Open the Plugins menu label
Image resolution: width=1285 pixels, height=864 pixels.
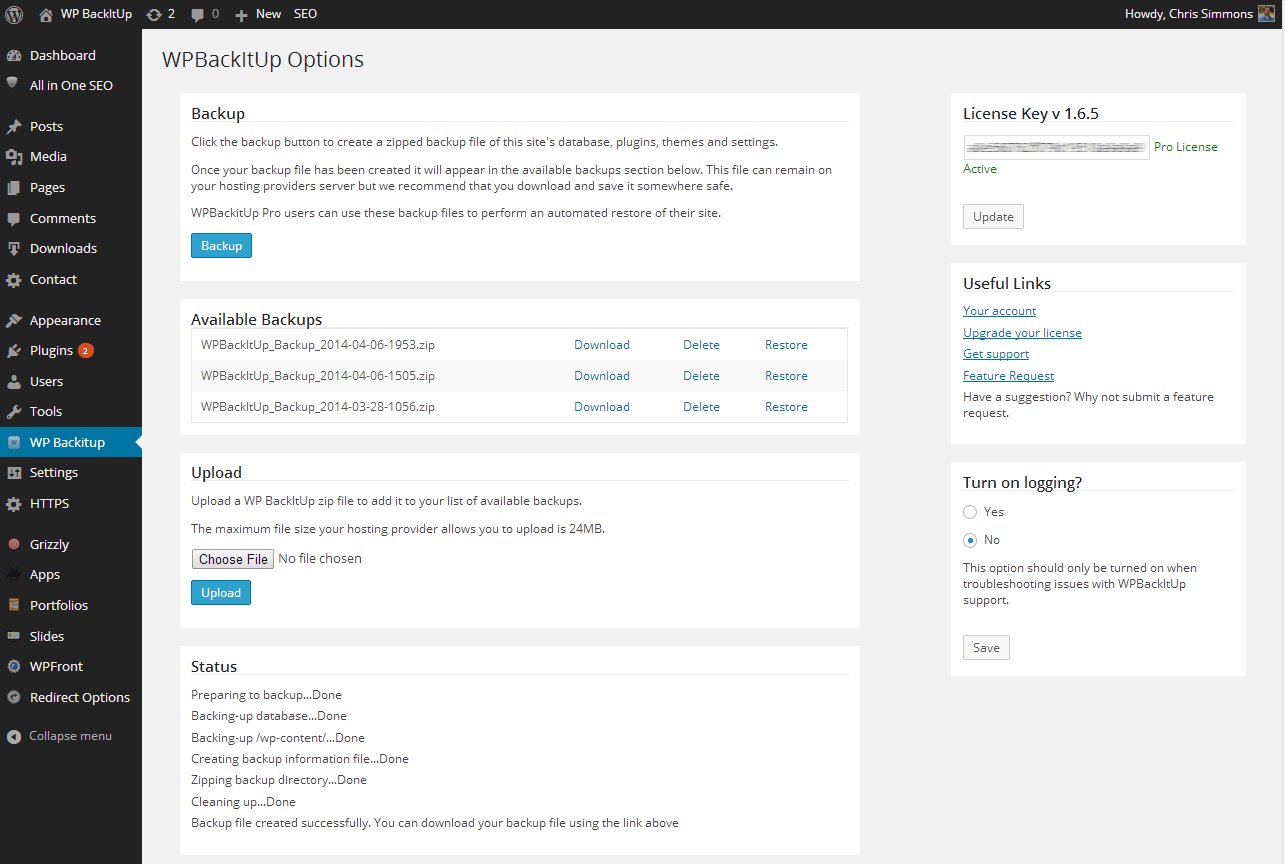coord(51,351)
